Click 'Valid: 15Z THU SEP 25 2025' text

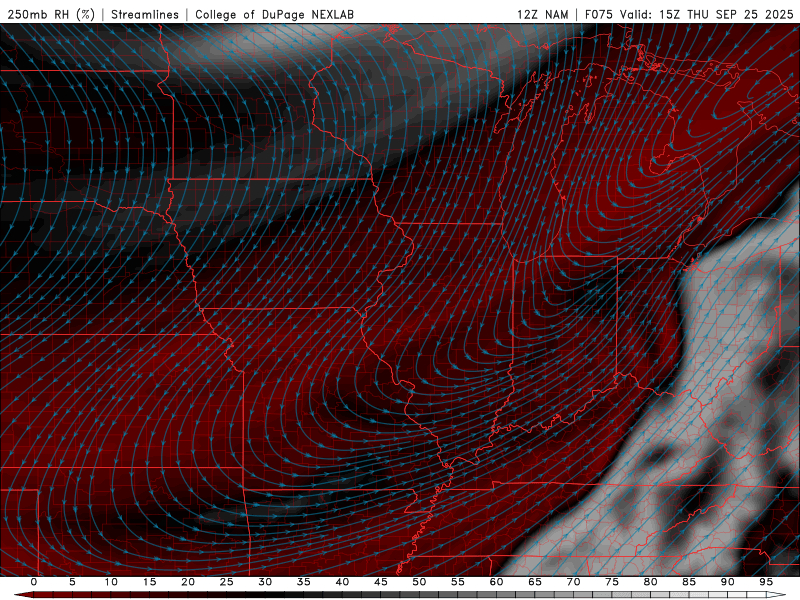pyautogui.click(x=707, y=14)
